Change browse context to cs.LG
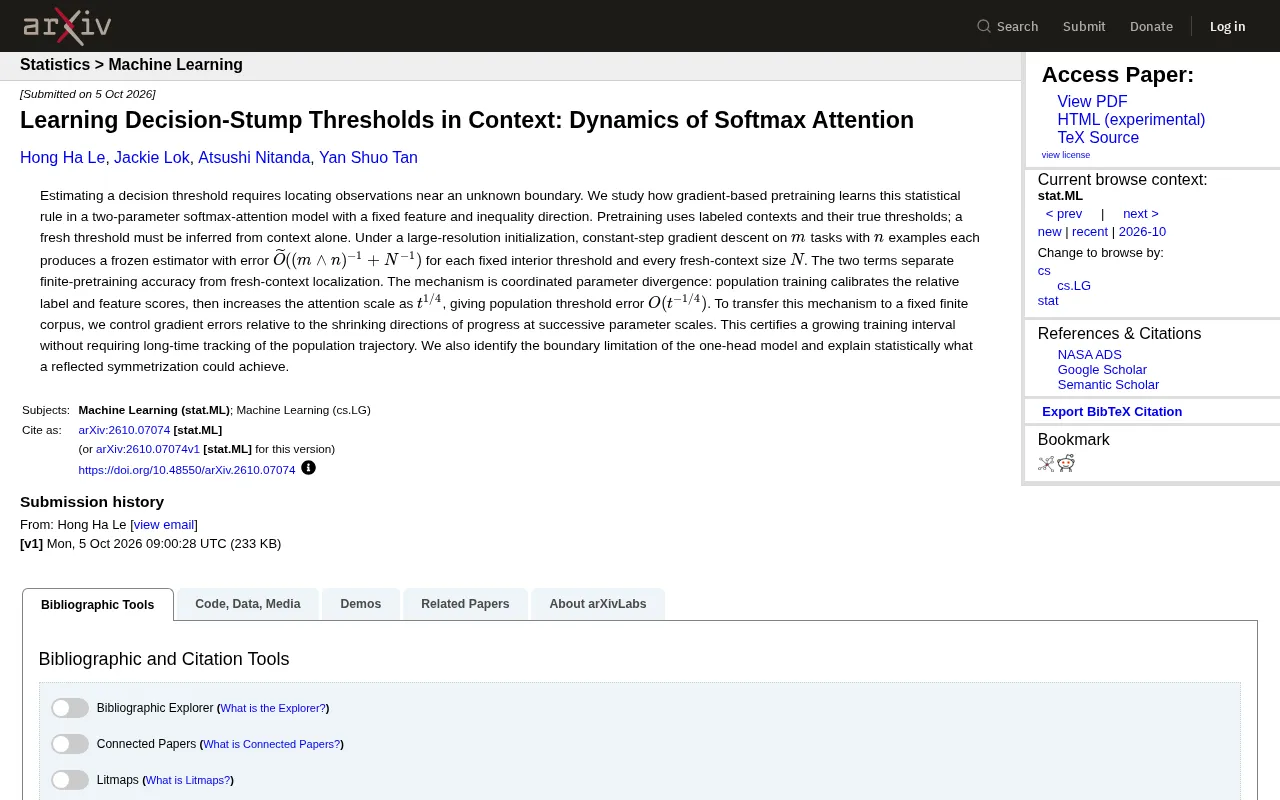 coord(1074,286)
